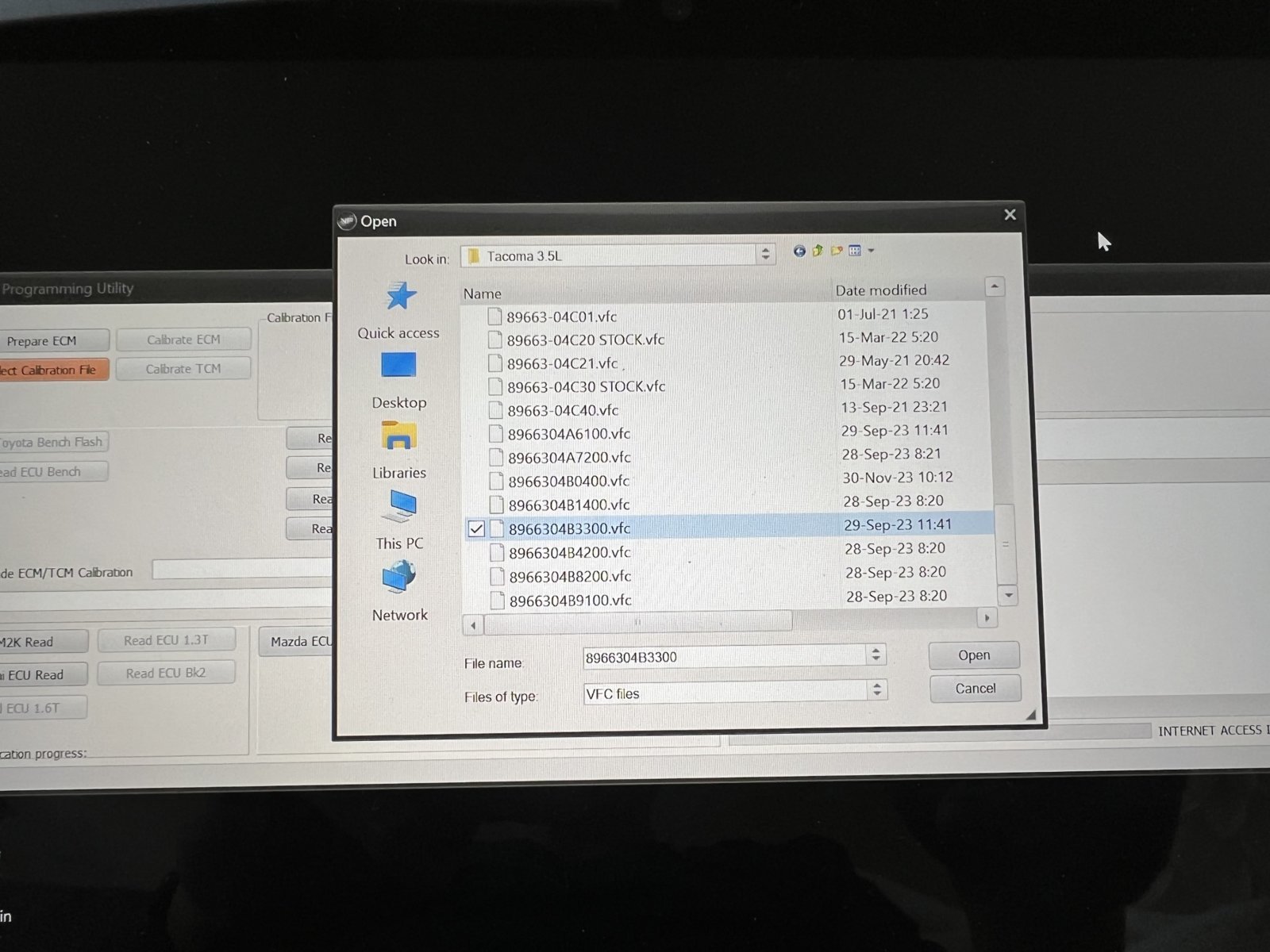
Task: Click file icon of 8966304A6100.vfc
Action: [496, 434]
